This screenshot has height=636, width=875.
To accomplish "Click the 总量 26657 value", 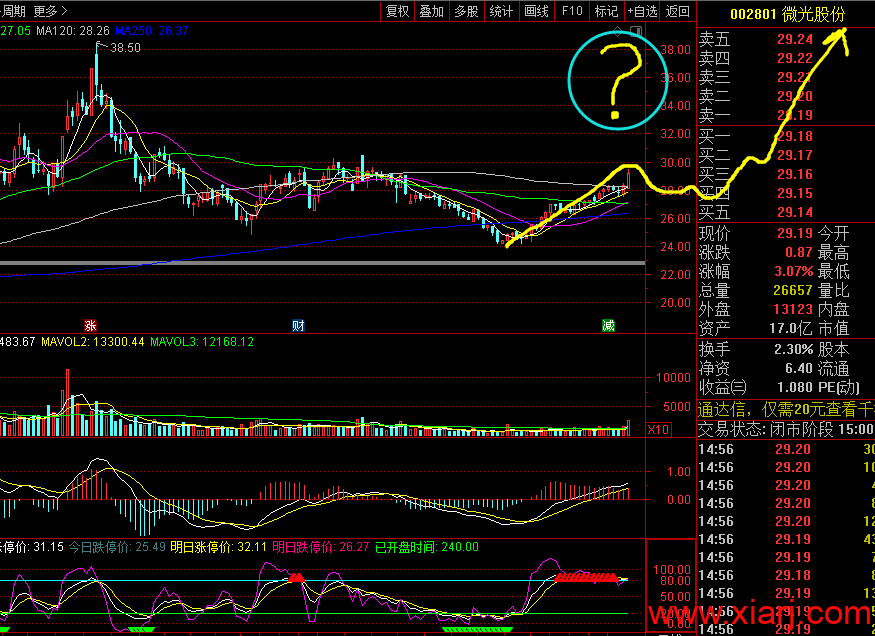I will pyautogui.click(x=793, y=290).
